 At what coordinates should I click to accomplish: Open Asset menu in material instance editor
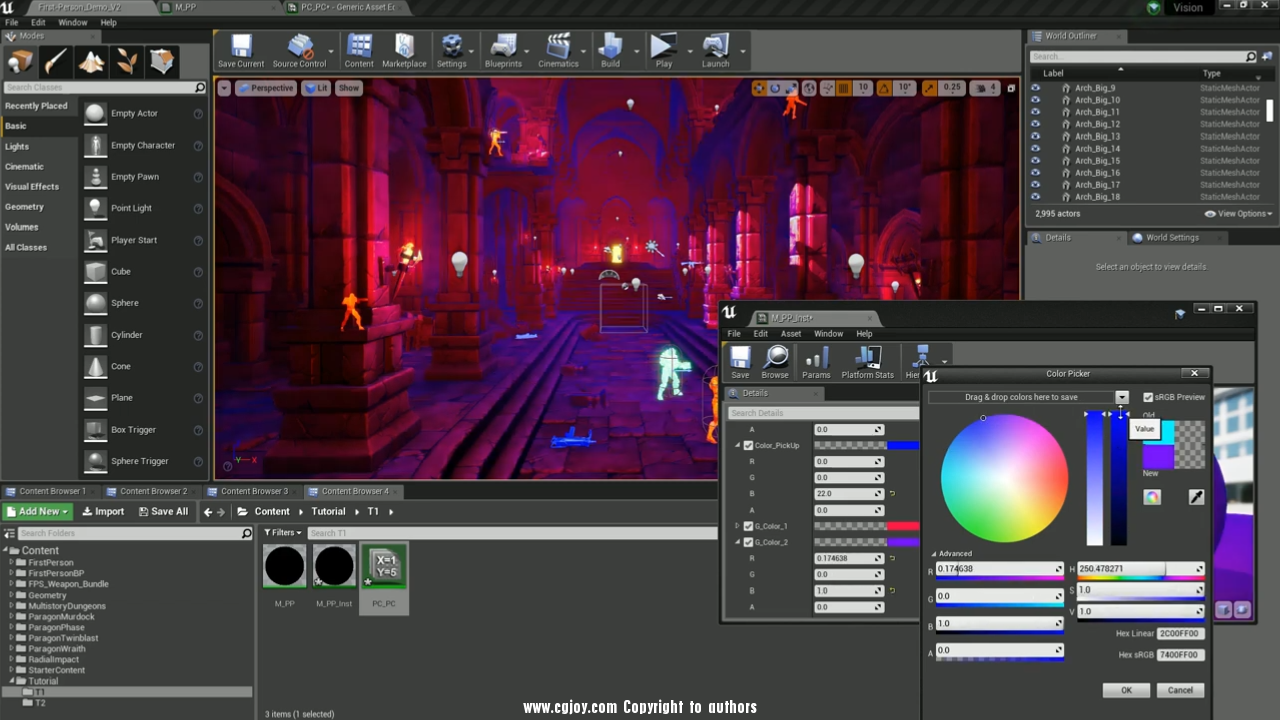click(791, 334)
